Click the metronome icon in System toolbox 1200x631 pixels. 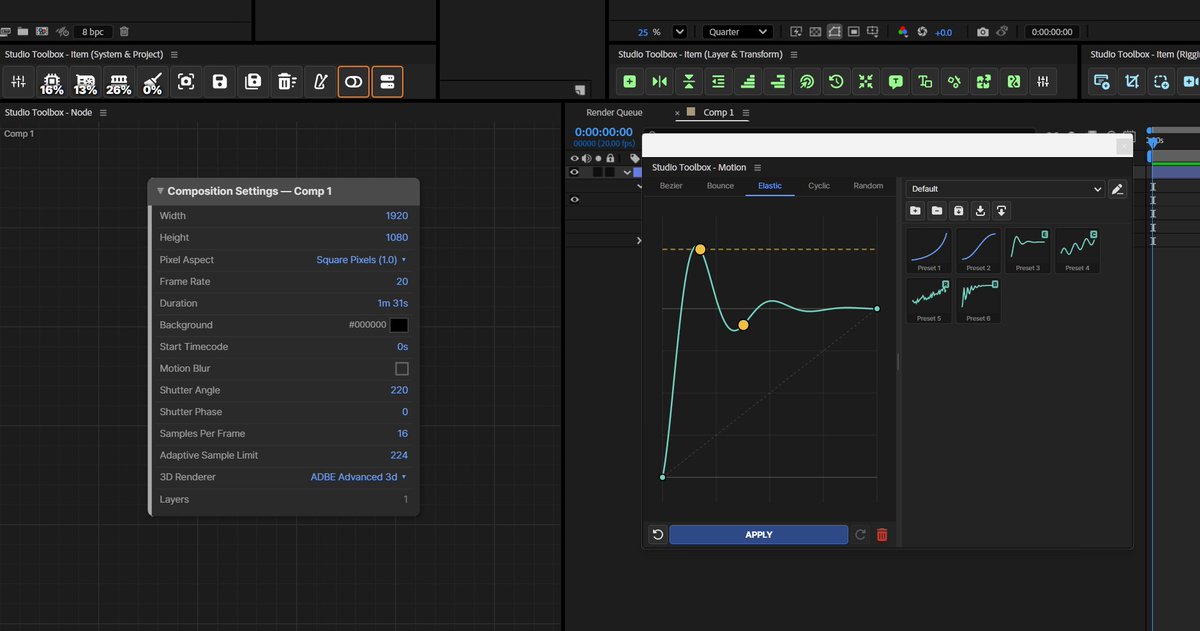pos(320,82)
